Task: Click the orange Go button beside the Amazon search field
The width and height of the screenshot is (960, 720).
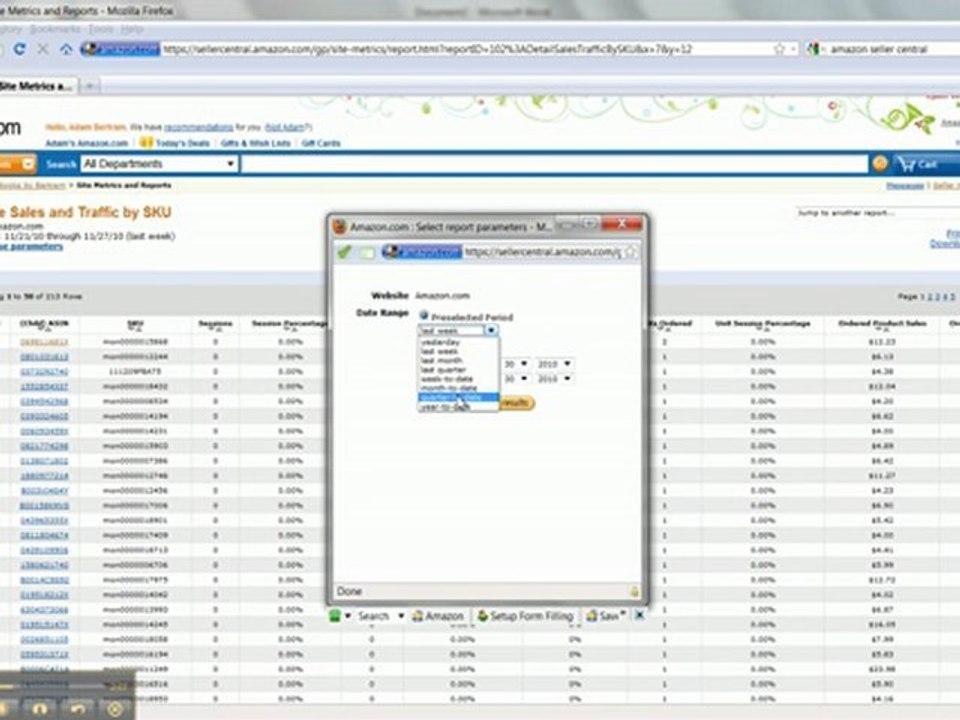Action: [880, 163]
